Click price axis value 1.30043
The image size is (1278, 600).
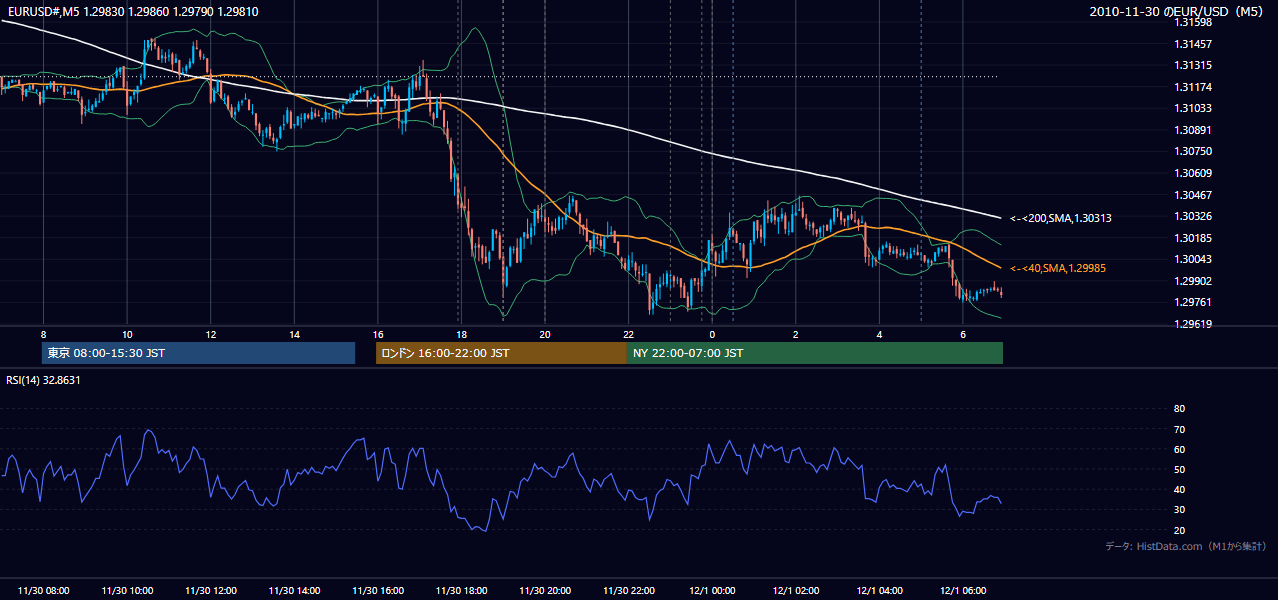(1193, 259)
